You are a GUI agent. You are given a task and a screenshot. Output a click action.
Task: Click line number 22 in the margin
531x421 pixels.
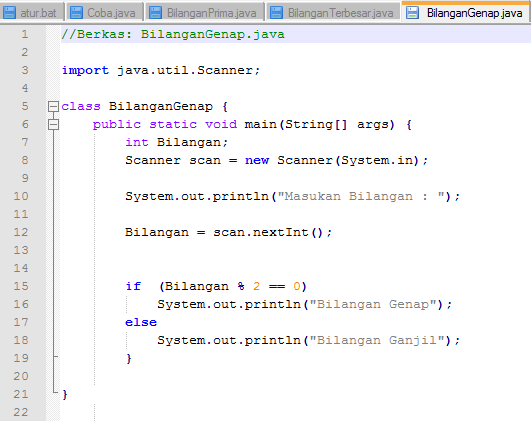click(21, 412)
